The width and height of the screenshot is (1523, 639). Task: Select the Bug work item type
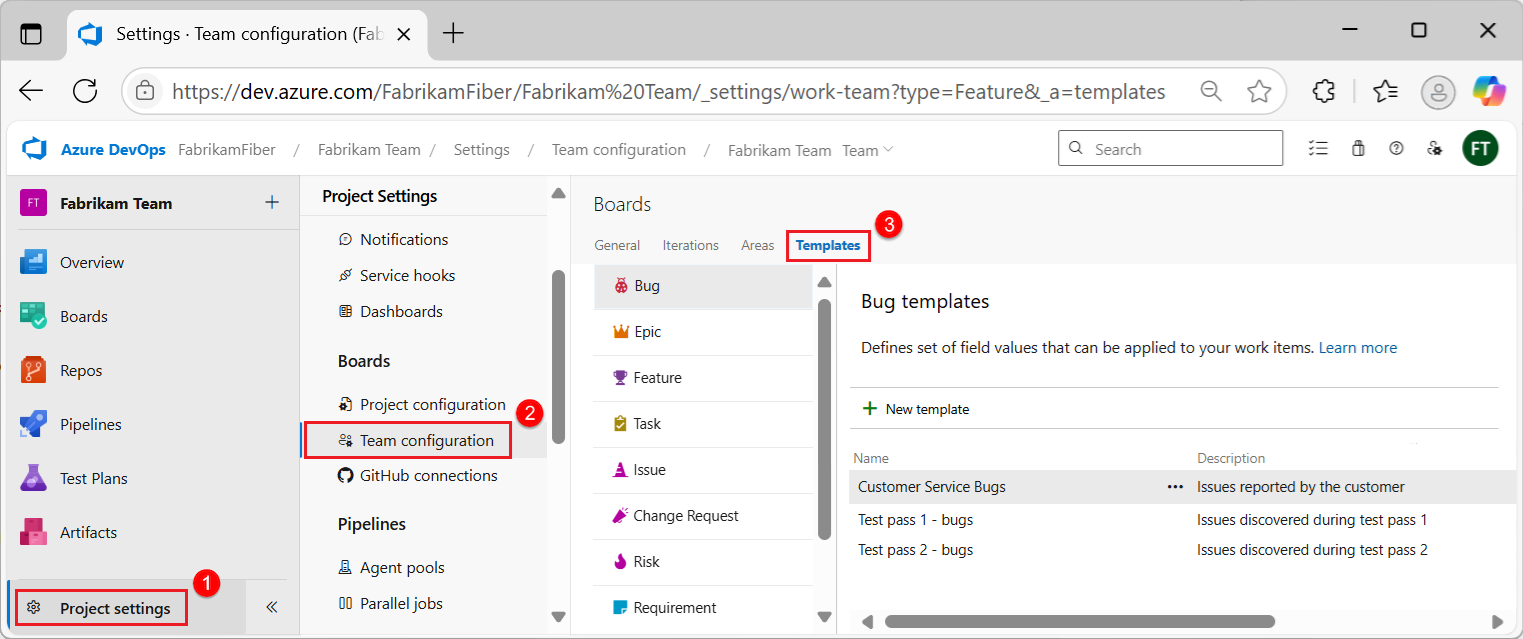click(703, 286)
